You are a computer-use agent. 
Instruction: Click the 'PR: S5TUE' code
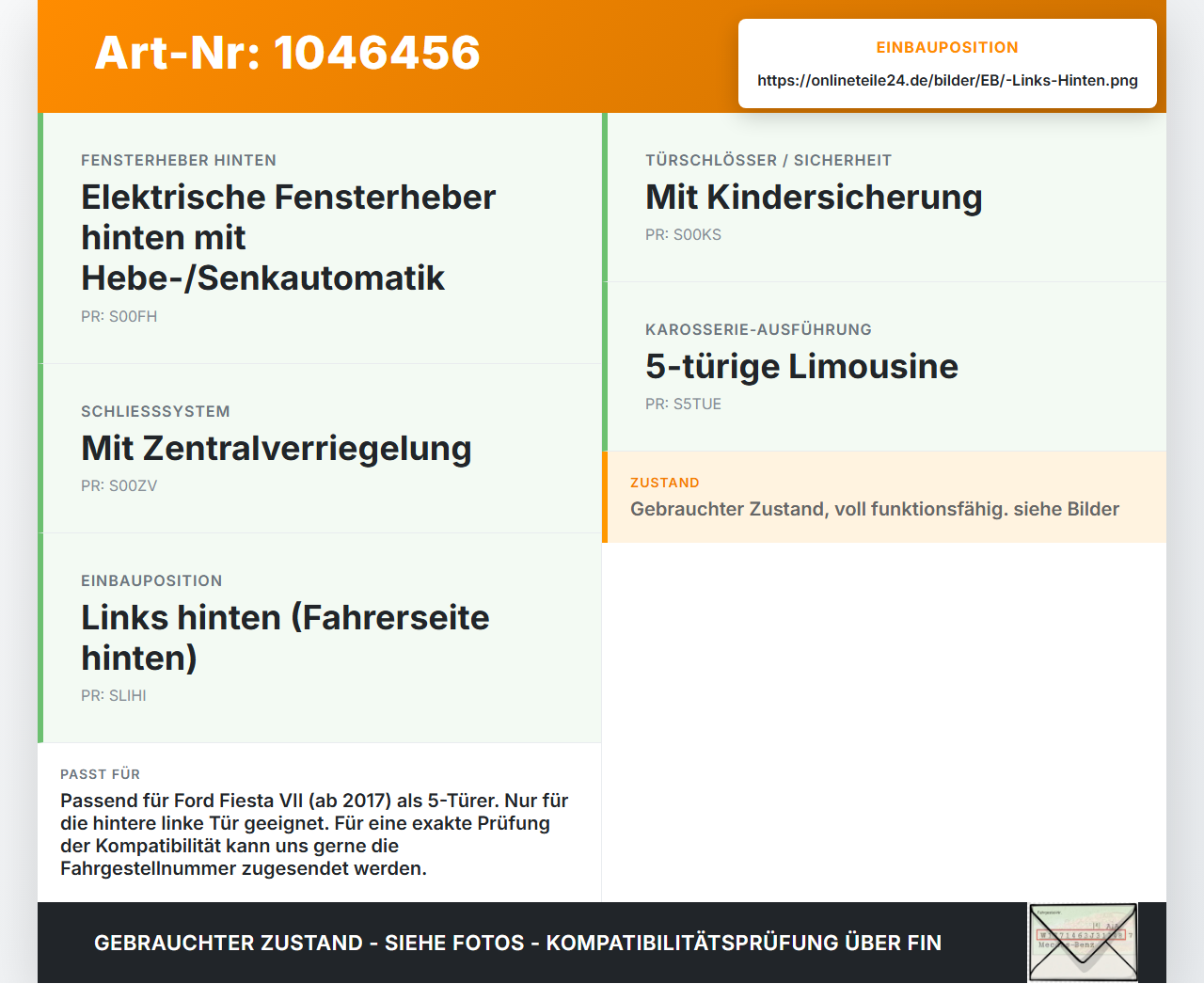tap(683, 405)
